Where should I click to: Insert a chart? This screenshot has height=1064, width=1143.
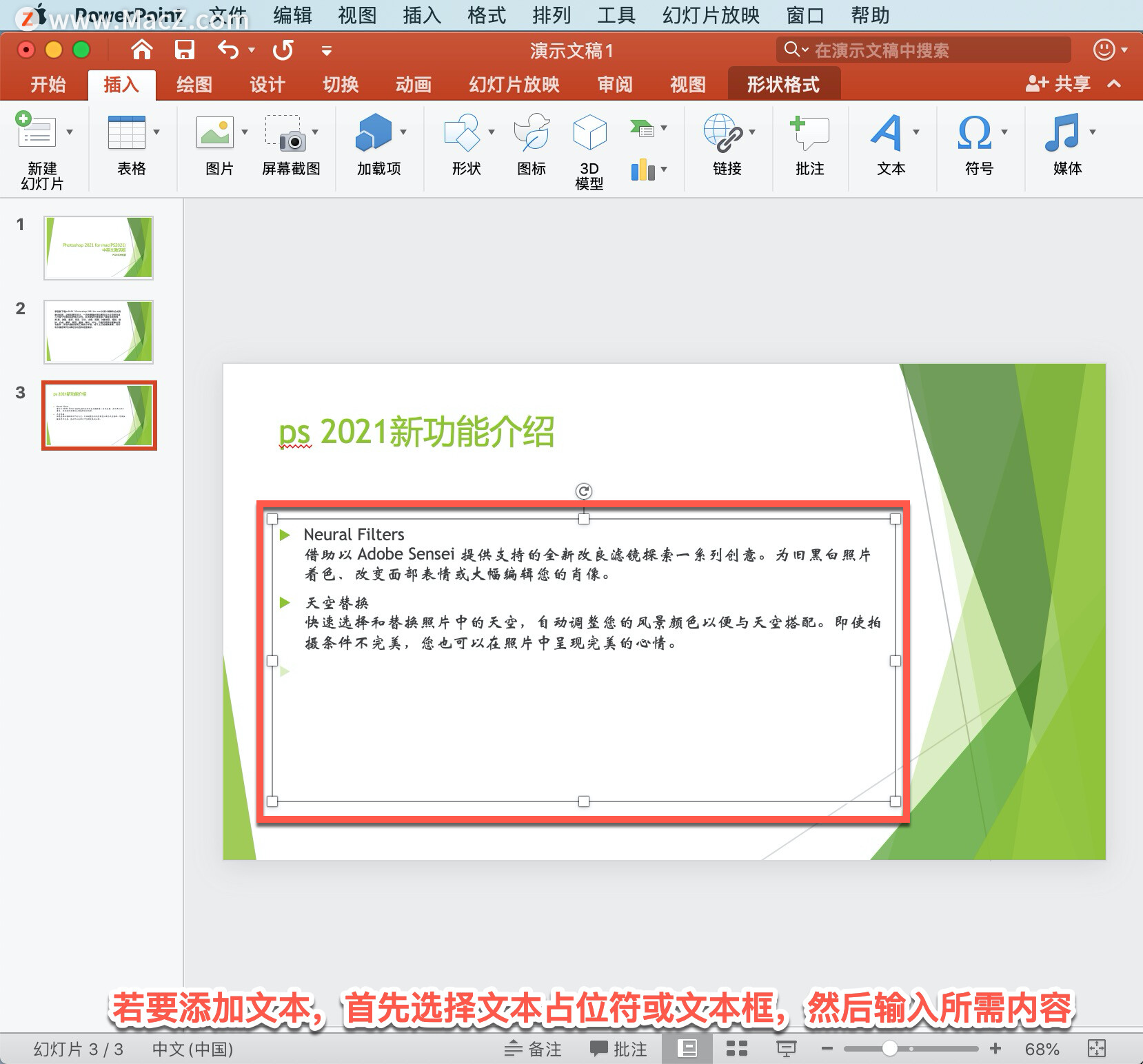(x=643, y=170)
